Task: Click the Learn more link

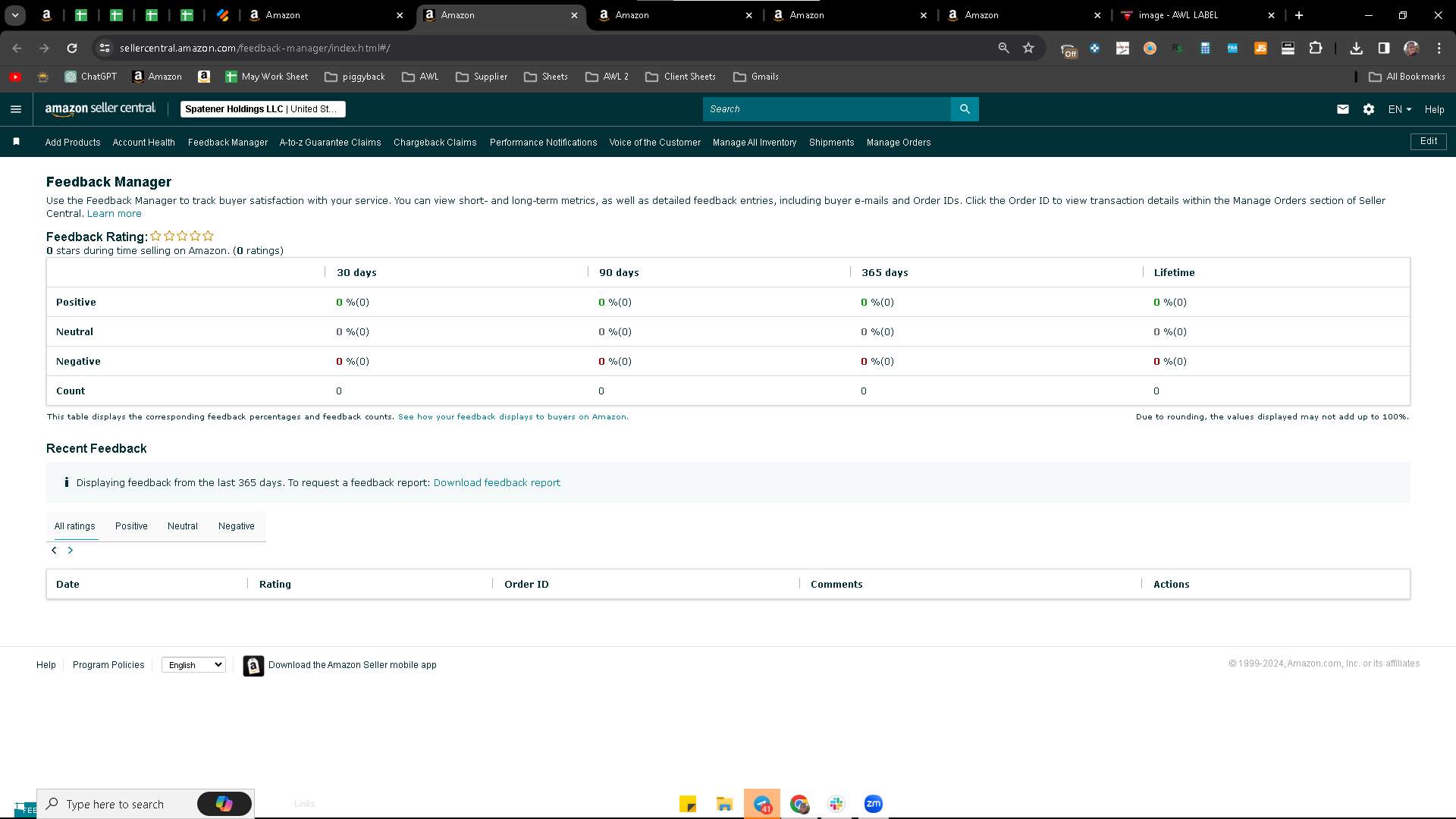Action: coord(115,214)
